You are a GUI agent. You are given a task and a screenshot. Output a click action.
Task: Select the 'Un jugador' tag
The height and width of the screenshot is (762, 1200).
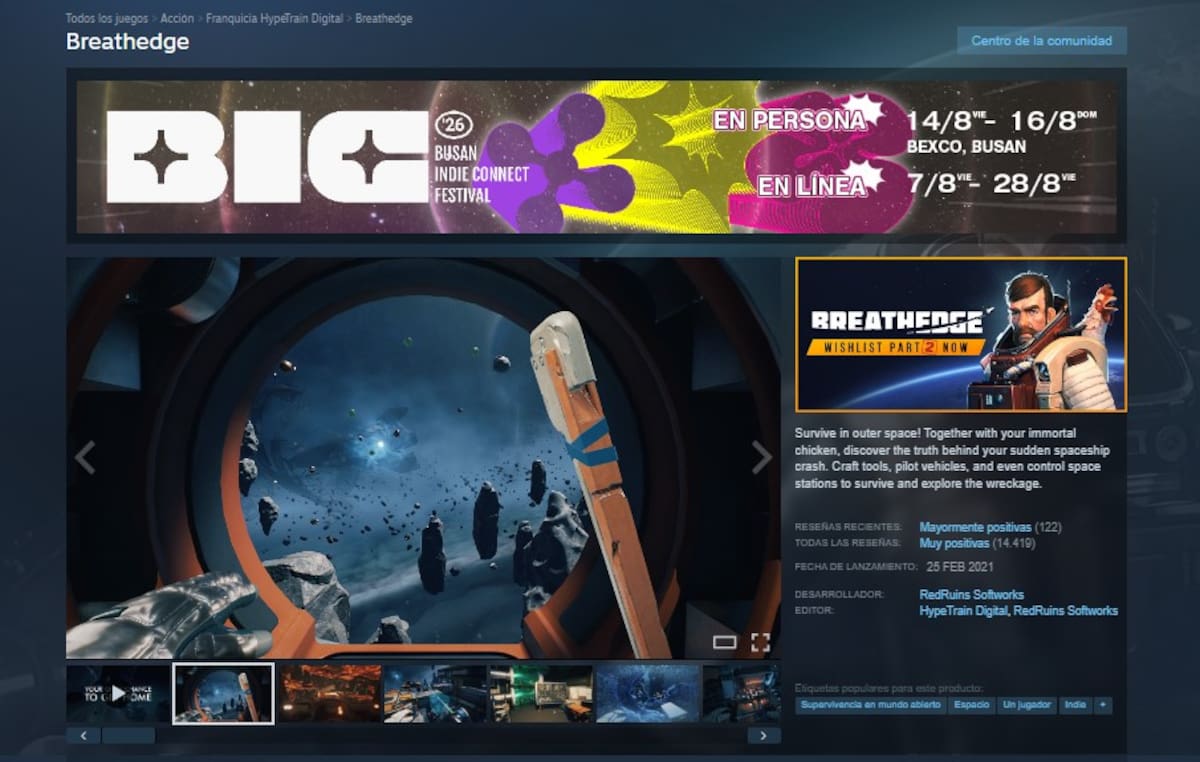(1027, 705)
